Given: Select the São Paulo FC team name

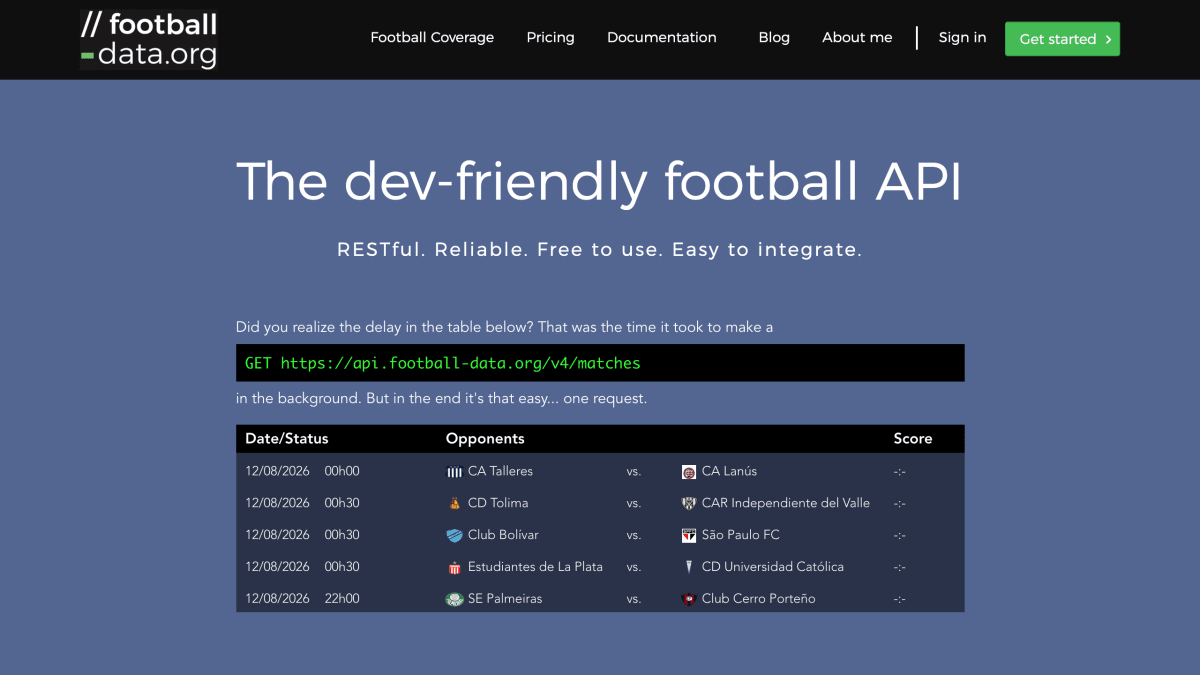Looking at the screenshot, I should click(x=743, y=535).
